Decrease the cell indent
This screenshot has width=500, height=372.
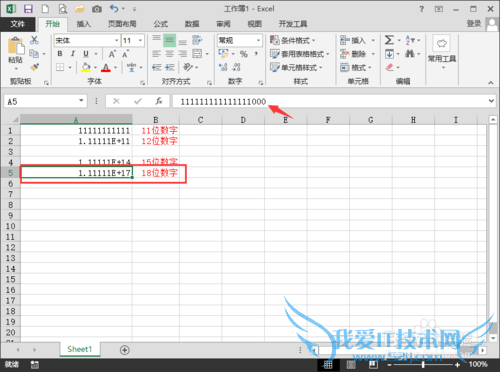156,67
